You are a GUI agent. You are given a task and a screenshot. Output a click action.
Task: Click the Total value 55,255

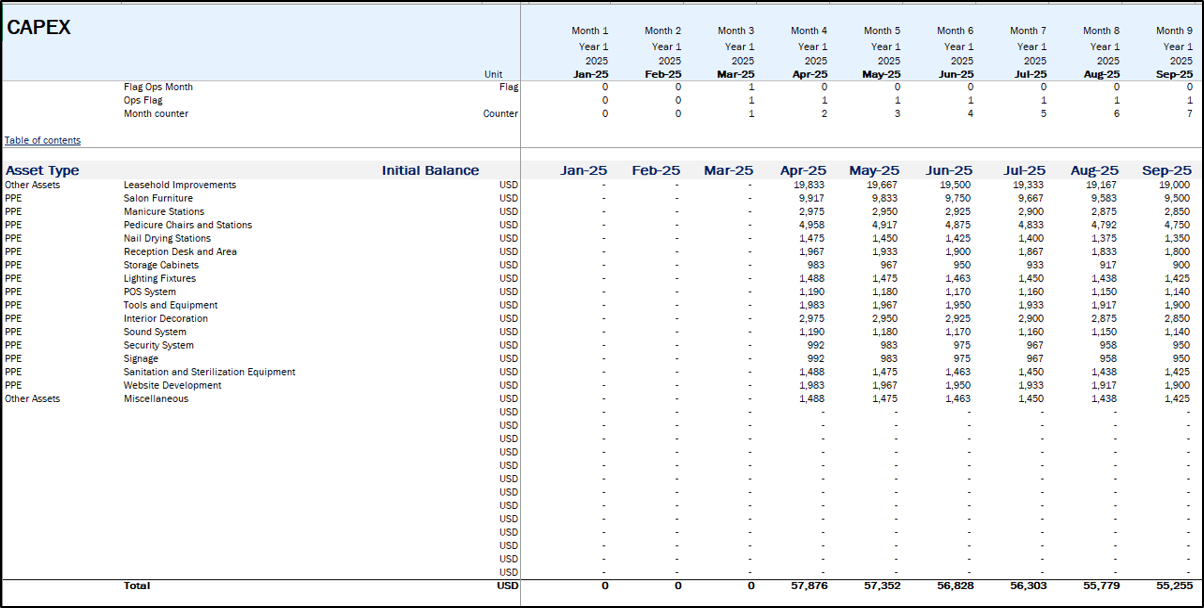[x=1172, y=586]
